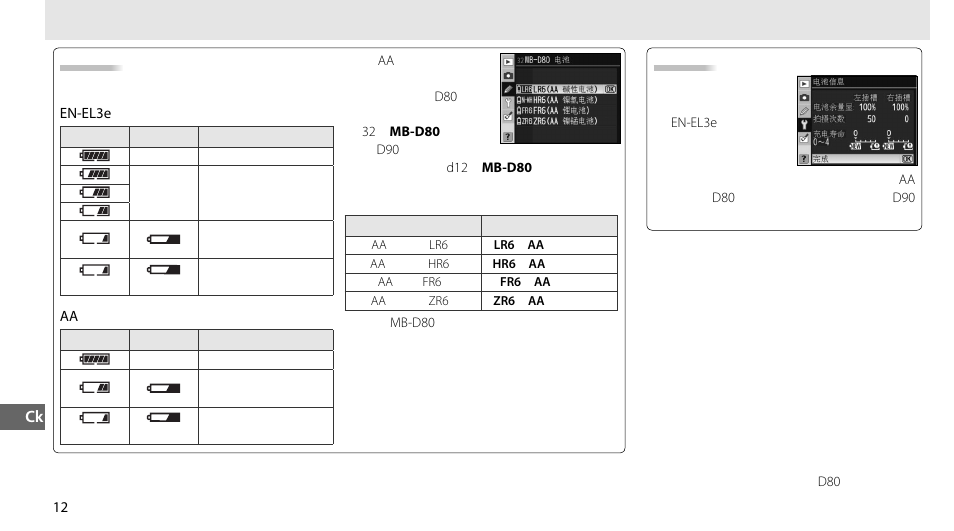Click the 32 MB-D80 电池 screen title
This screenshot has height=531, width=954.
coord(543,60)
